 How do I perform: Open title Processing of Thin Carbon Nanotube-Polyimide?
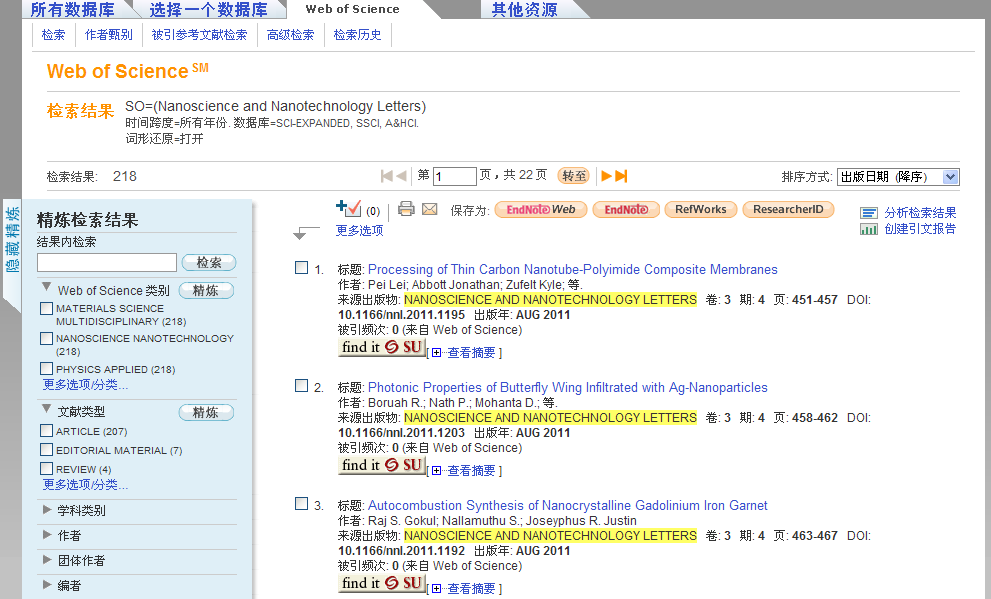[573, 269]
